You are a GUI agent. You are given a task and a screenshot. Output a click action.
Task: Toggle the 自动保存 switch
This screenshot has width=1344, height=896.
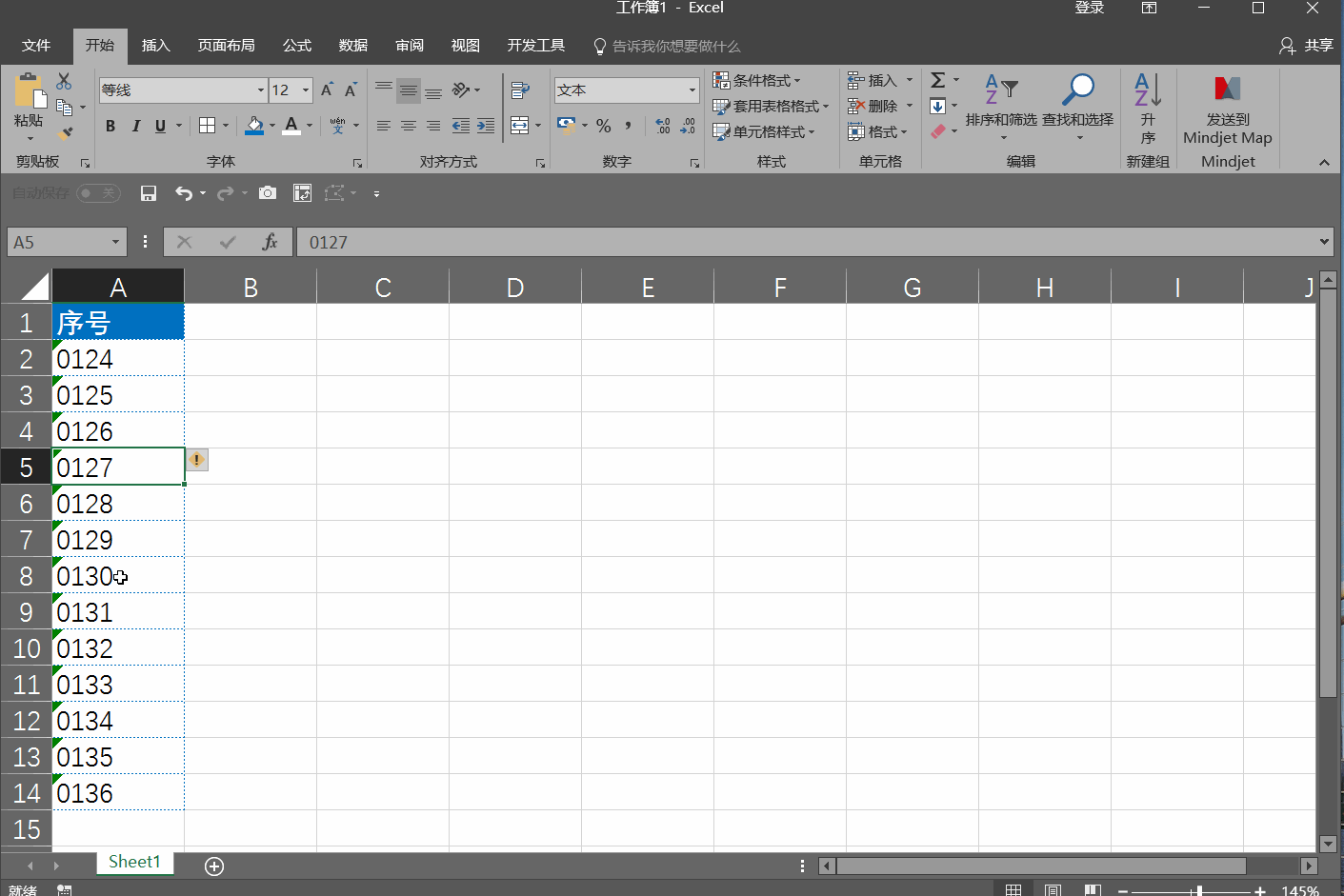[x=98, y=193]
